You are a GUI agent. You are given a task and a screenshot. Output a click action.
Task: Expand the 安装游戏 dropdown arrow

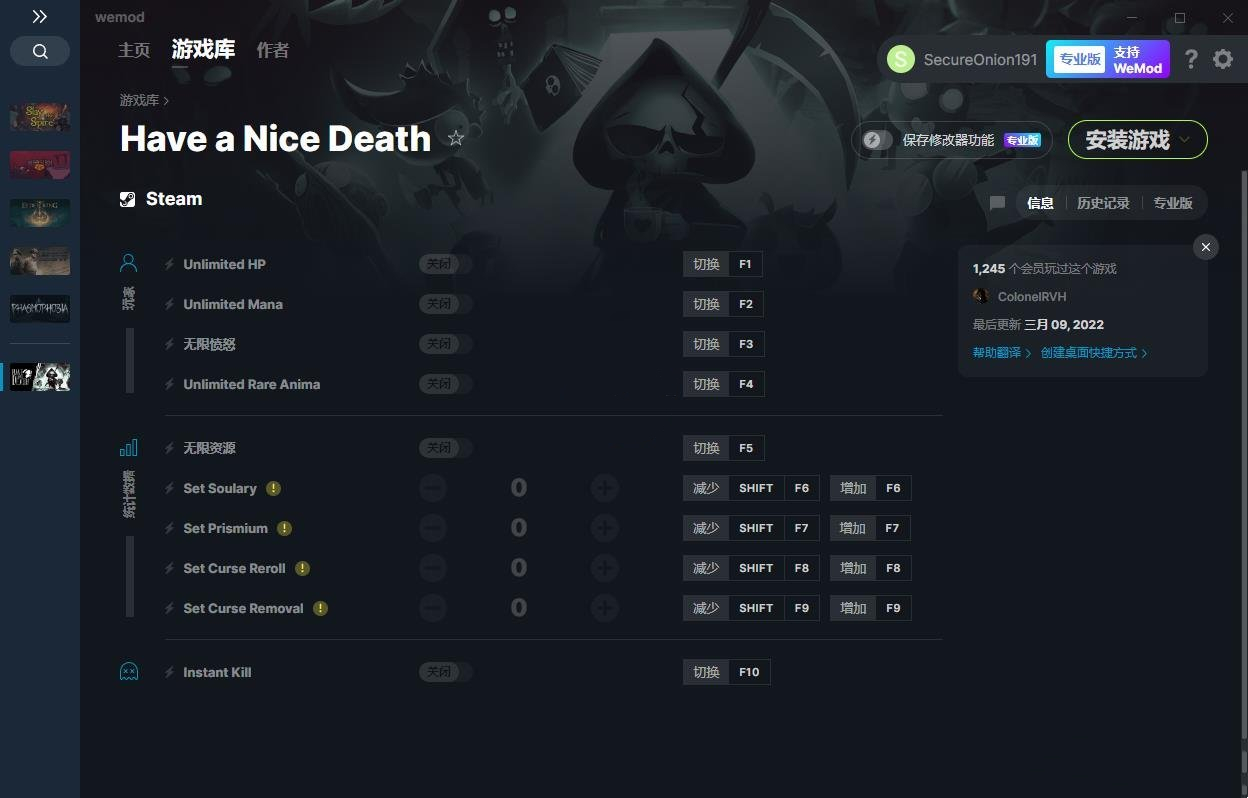[x=1185, y=140]
